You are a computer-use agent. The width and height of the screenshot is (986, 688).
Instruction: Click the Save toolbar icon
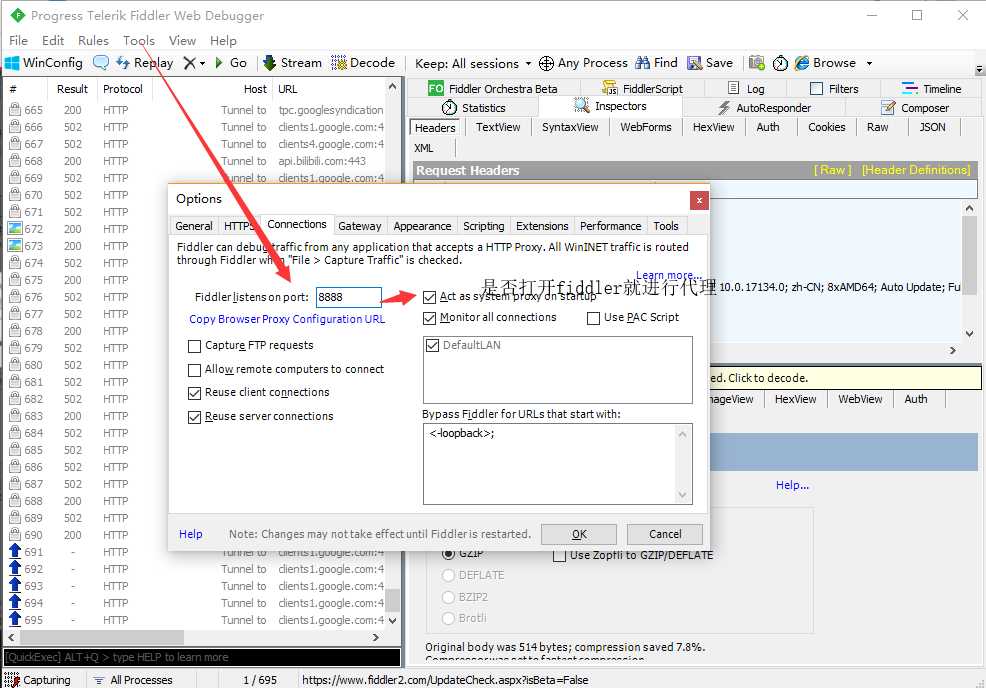pos(694,63)
